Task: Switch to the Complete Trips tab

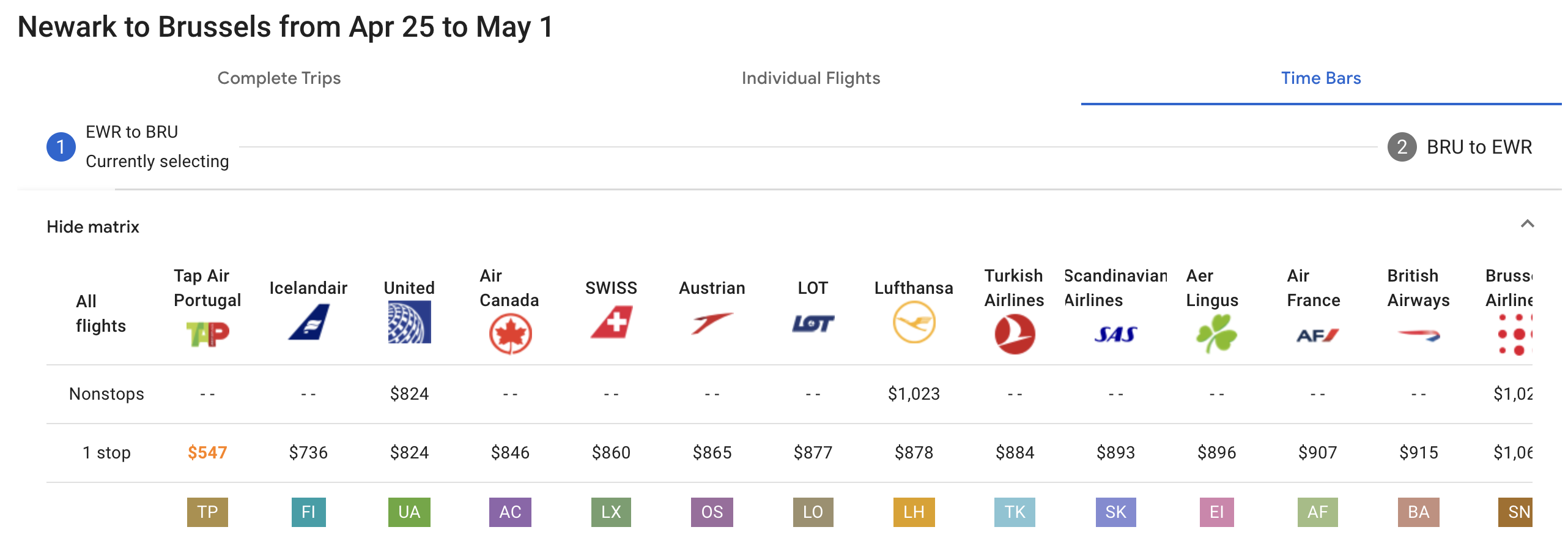Action: [279, 78]
